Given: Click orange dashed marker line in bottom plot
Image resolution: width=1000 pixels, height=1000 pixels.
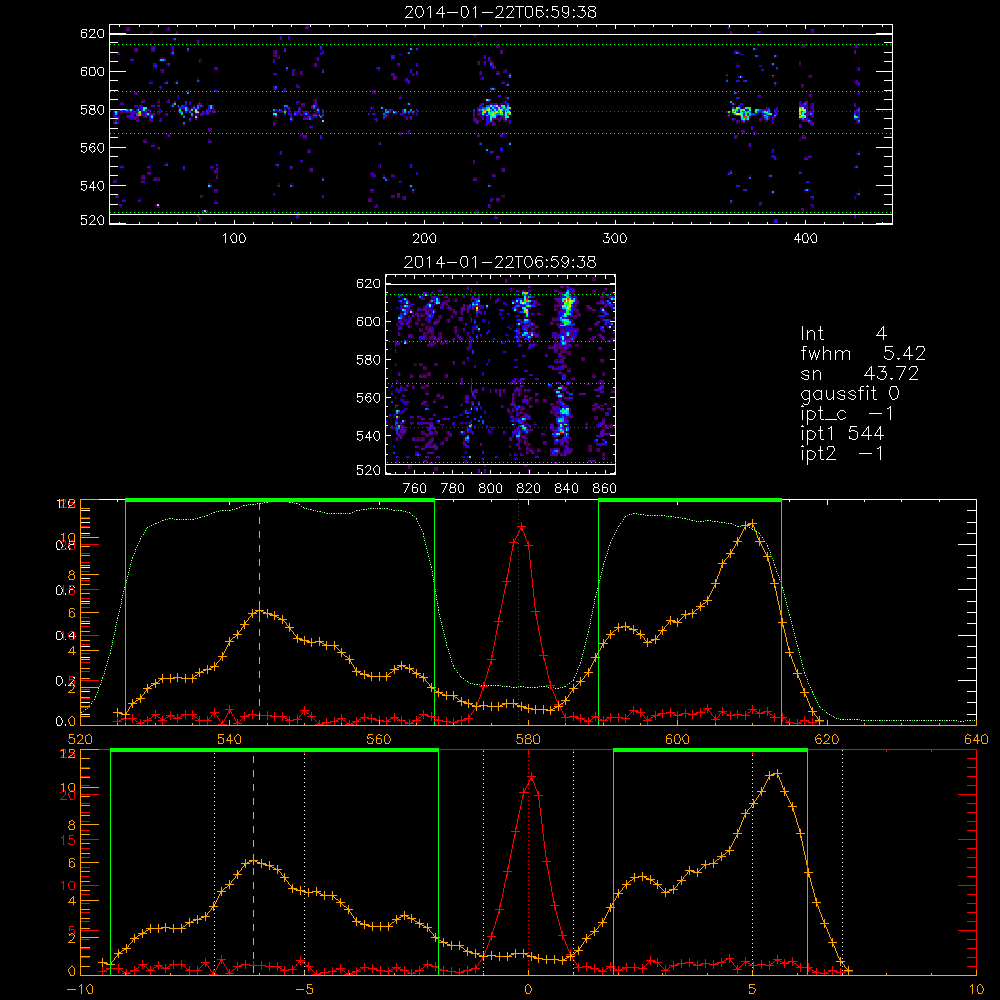Looking at the screenshot, I should point(253,861).
